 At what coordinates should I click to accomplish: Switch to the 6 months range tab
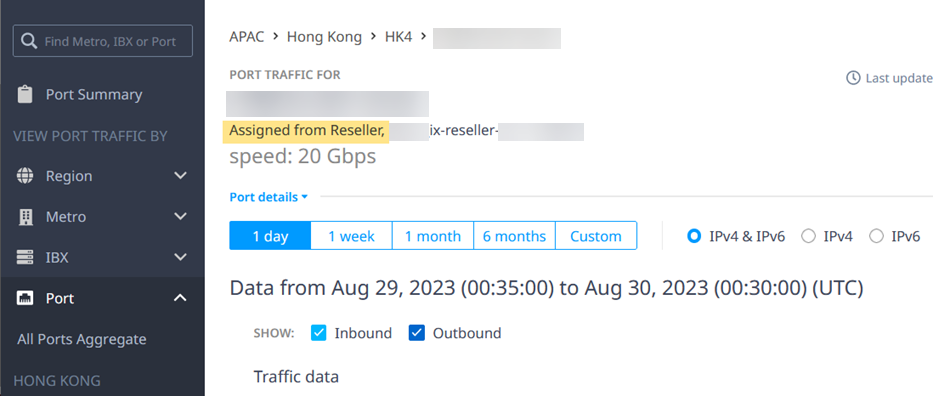[x=514, y=236]
